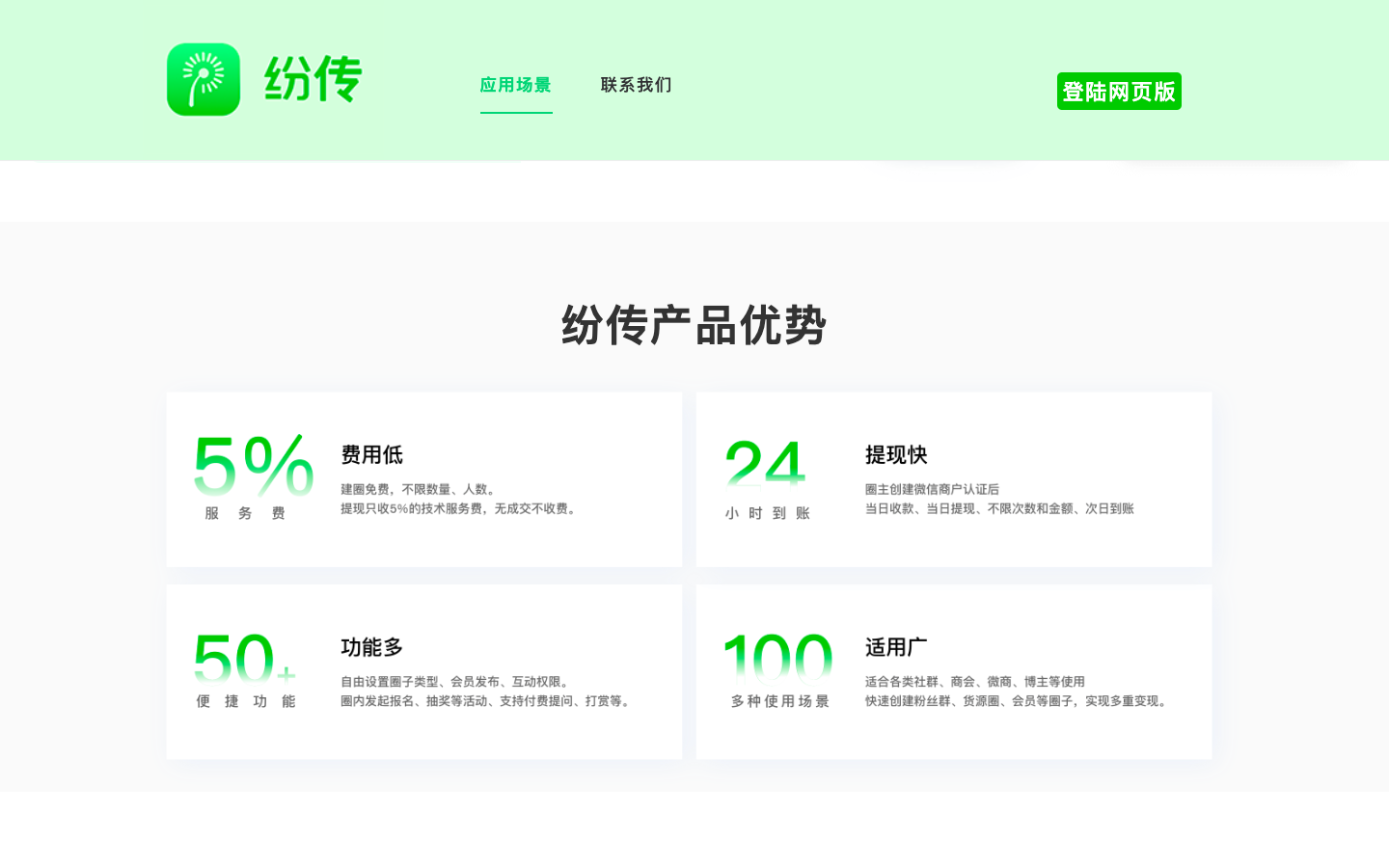The image size is (1389, 868).
Task: Select the green 纷传 wordmark in header
Action: (313, 79)
